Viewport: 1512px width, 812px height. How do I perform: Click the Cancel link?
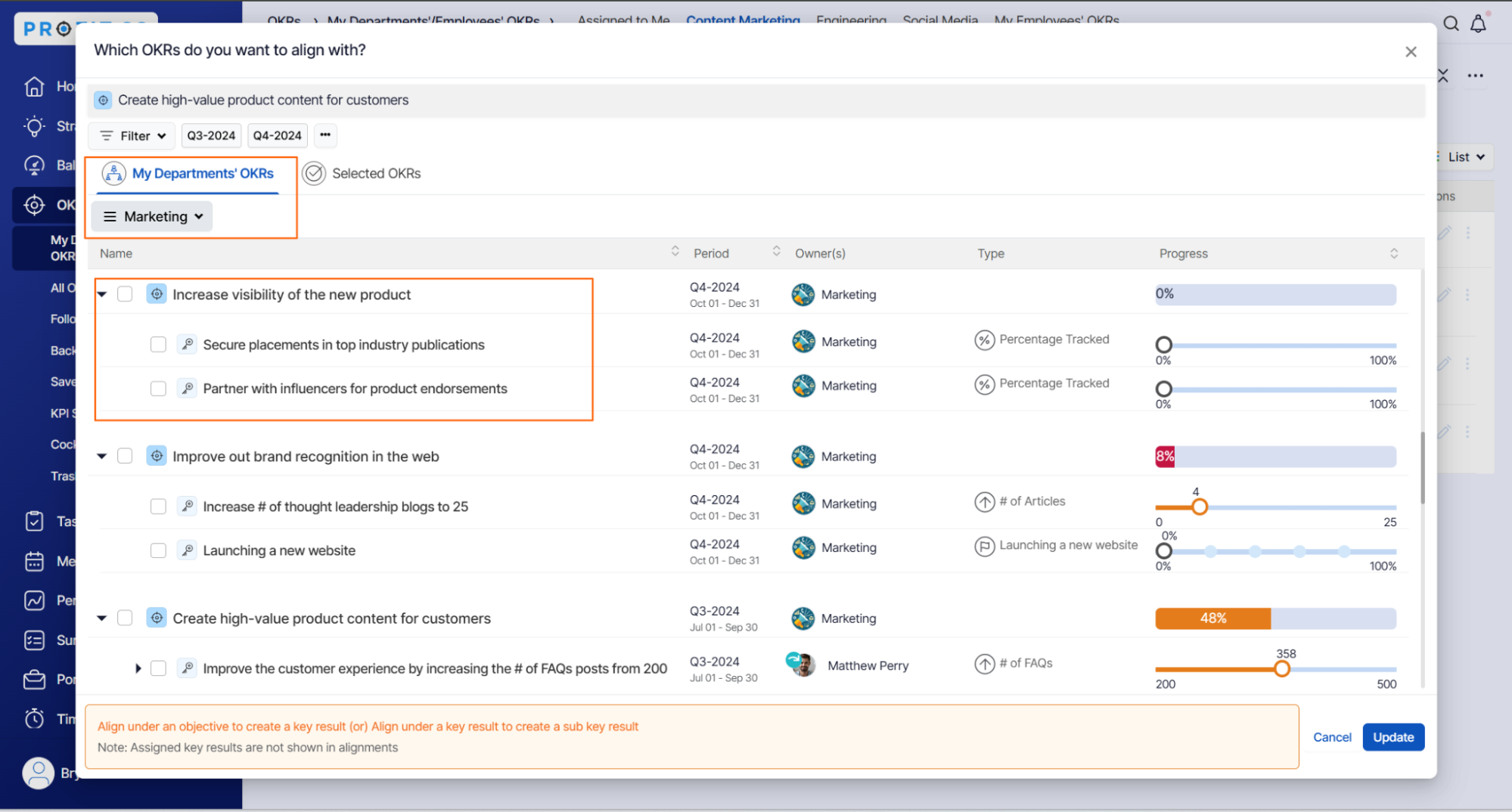point(1331,737)
